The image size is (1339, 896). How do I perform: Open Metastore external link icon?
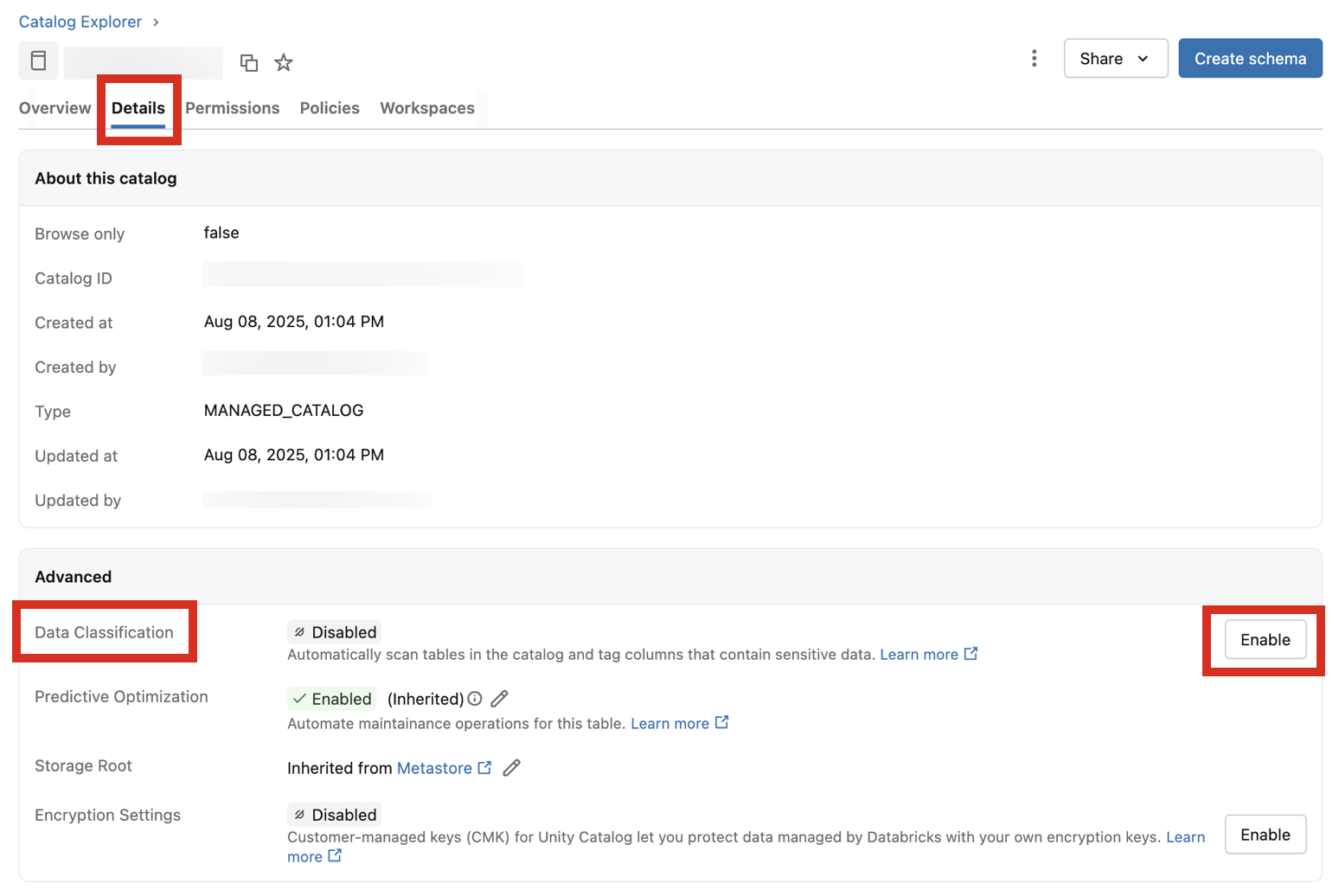coord(484,768)
